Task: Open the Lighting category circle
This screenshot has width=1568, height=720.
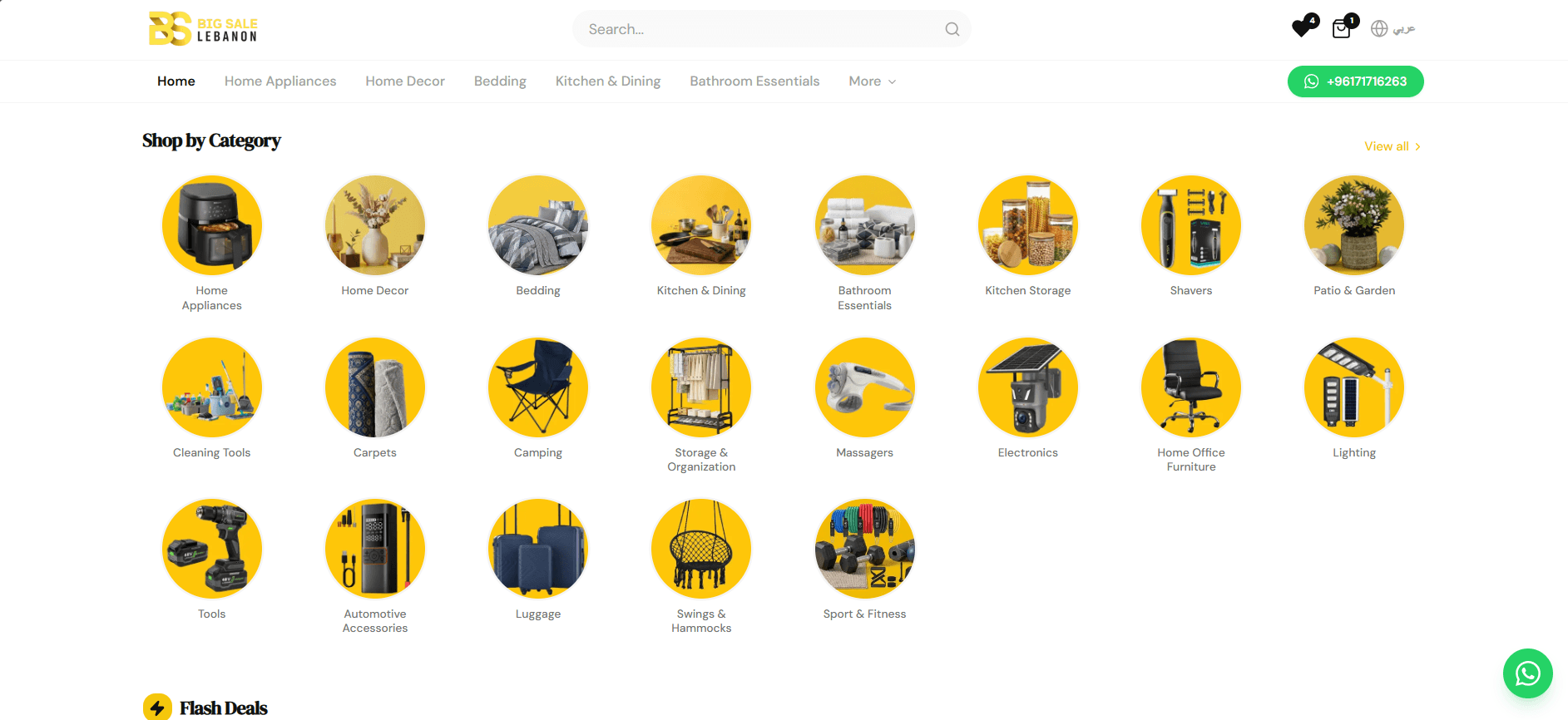Action: (1354, 387)
